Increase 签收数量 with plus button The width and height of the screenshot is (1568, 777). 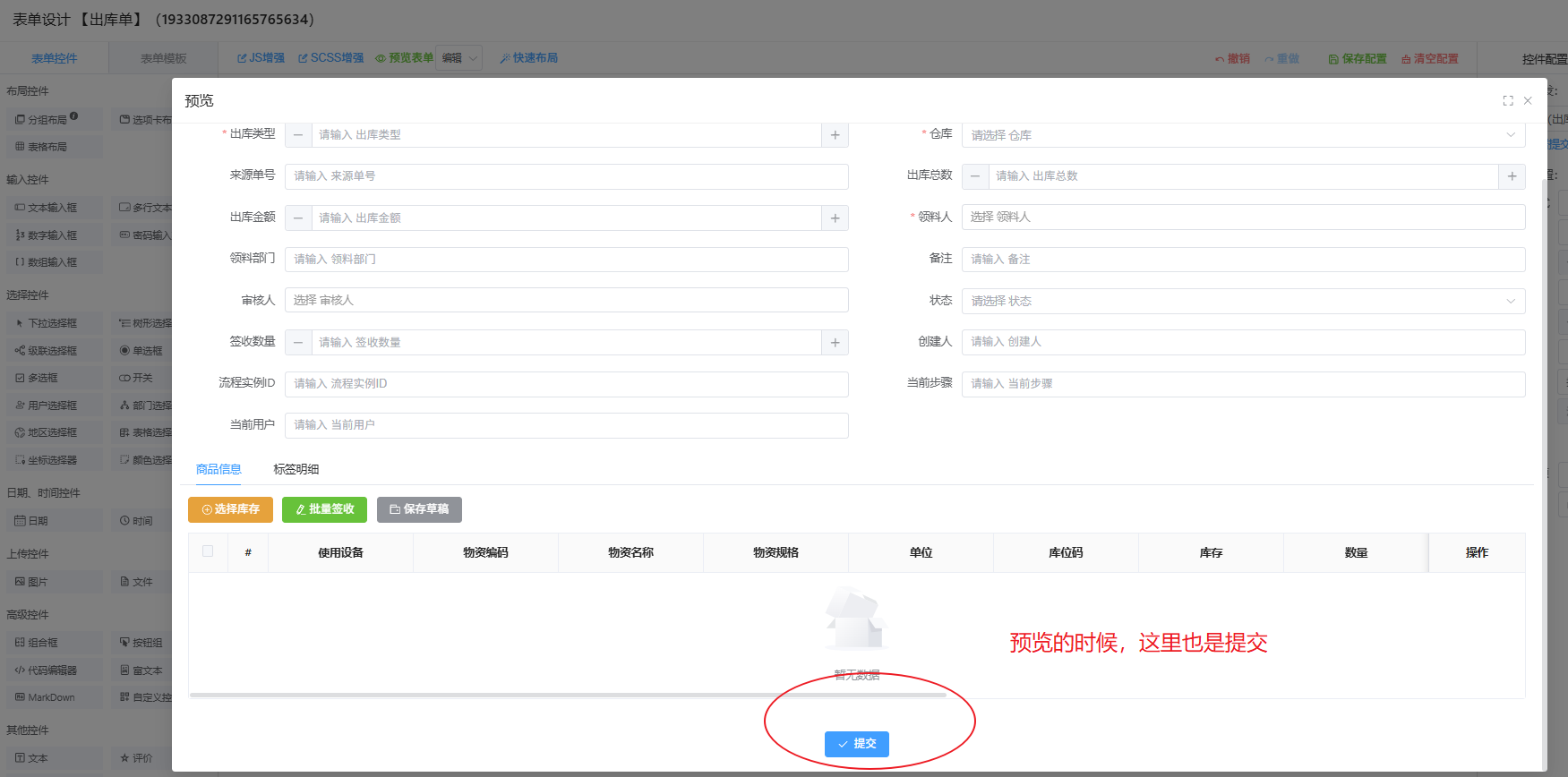[835, 343]
